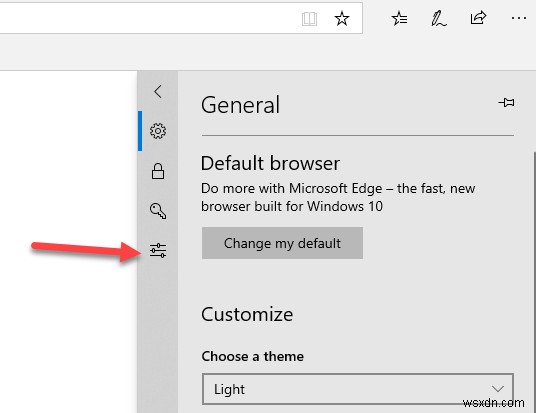
Task: Open the Privacy & security lock tab
Action: pos(158,171)
